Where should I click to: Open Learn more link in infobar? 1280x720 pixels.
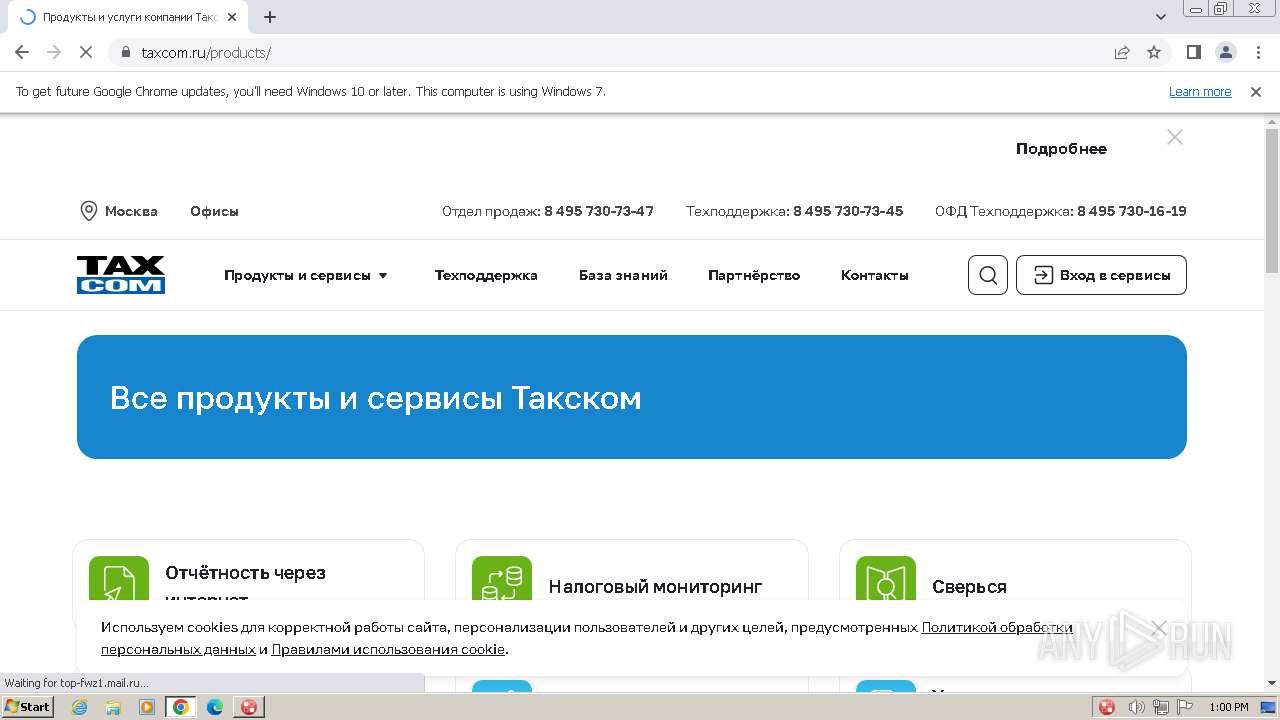[x=1200, y=91]
